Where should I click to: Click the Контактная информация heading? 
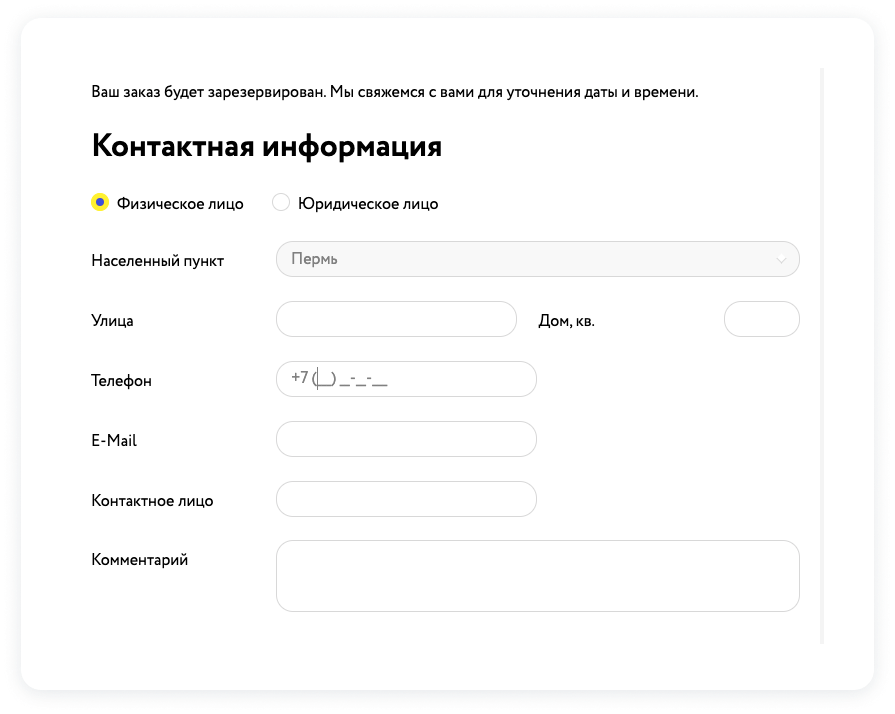(x=267, y=146)
